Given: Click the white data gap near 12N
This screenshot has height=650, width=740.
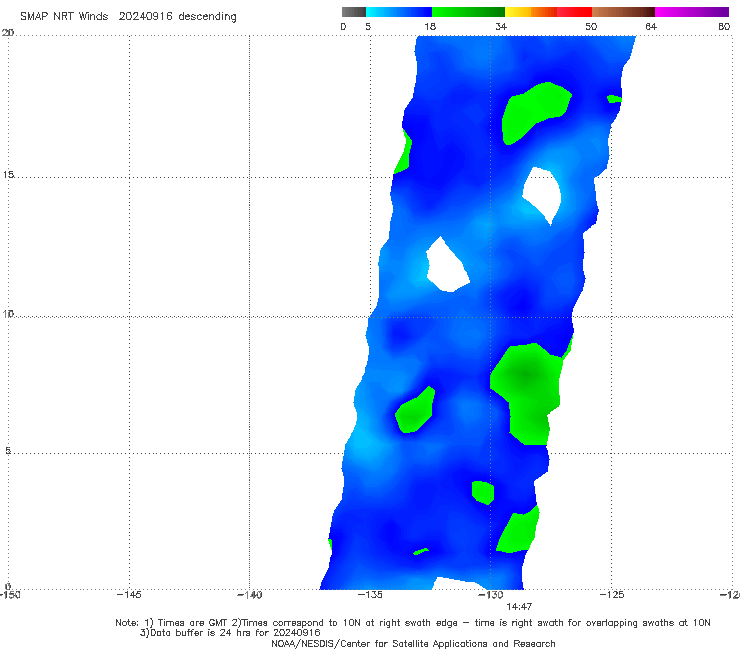Looking at the screenshot, I should pyautogui.click(x=447, y=267).
